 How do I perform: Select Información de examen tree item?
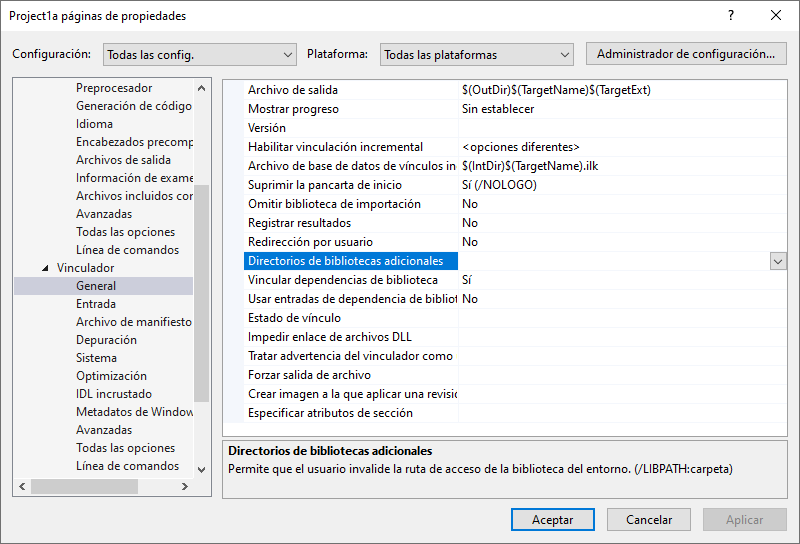pyautogui.click(x=134, y=178)
